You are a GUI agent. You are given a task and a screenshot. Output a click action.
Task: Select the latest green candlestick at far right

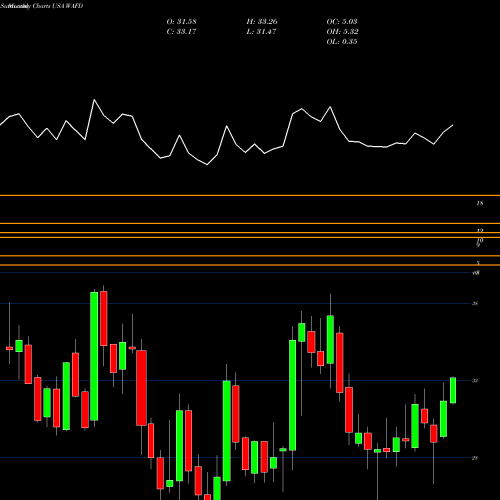(453, 390)
